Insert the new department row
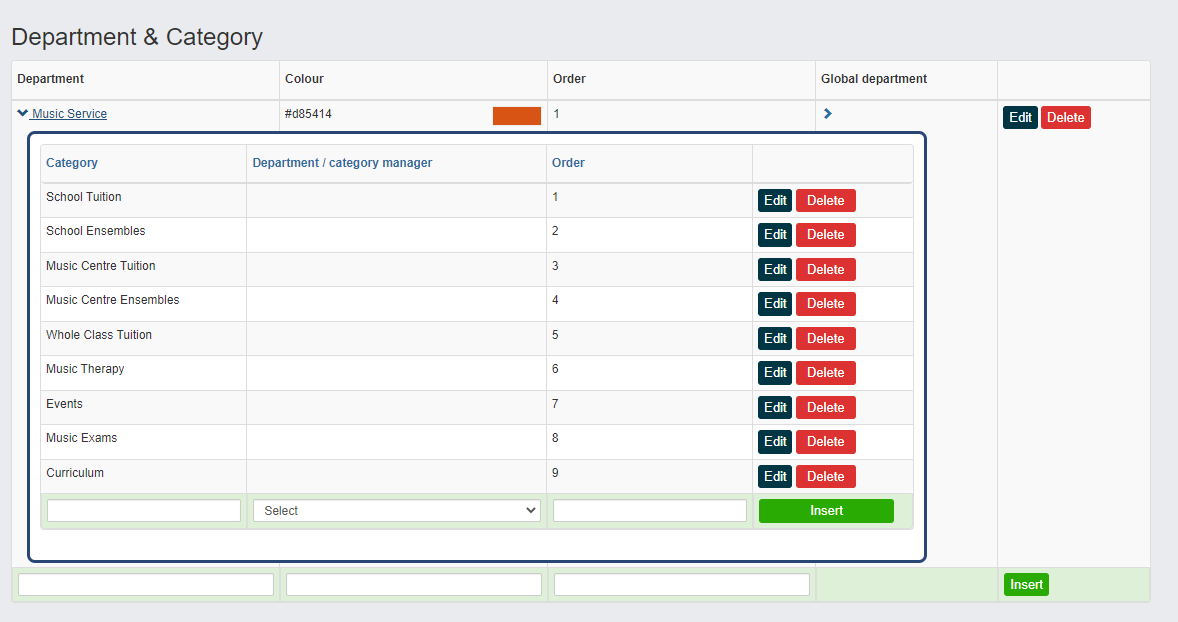Viewport: 1178px width, 622px height. (x=1026, y=584)
